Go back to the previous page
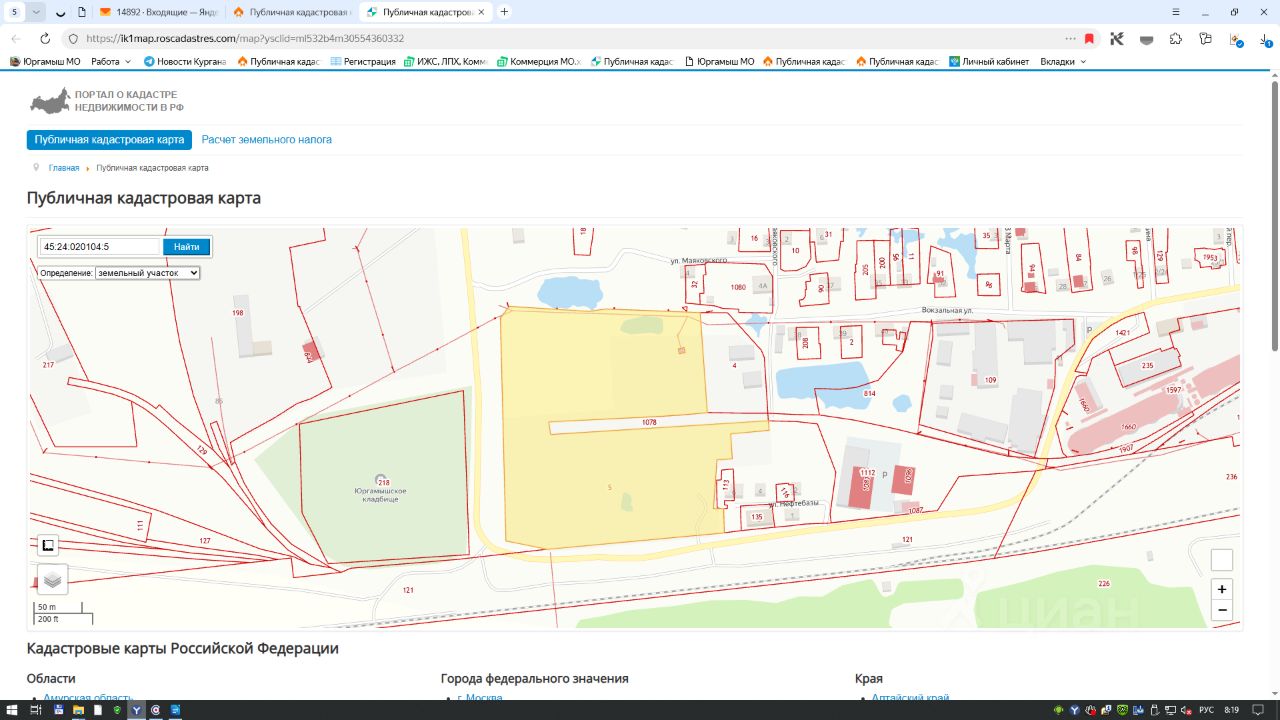Image resolution: width=1280 pixels, height=720 pixels. click(16, 38)
